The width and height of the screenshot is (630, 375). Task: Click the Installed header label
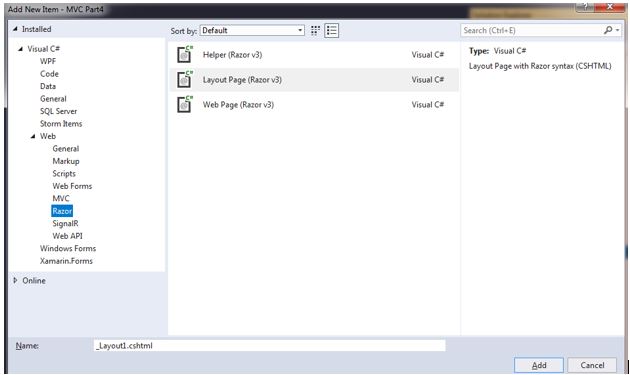click(x=36, y=29)
